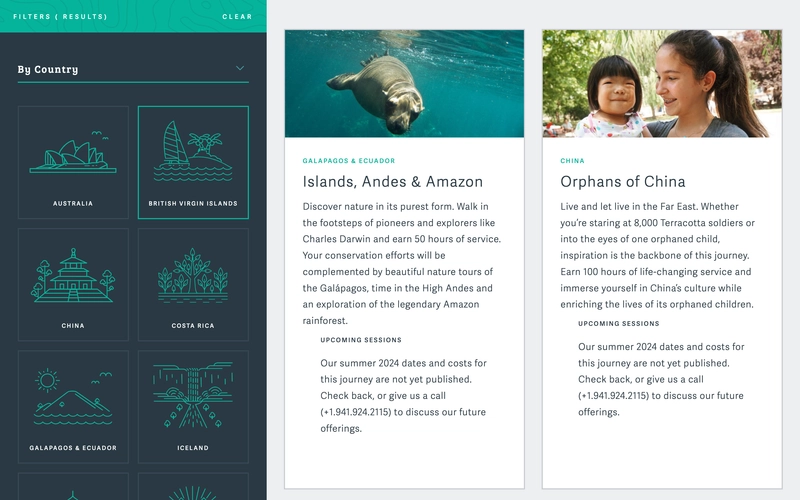Pick the Galapagos & Ecuador mountain icon

pos(73,396)
